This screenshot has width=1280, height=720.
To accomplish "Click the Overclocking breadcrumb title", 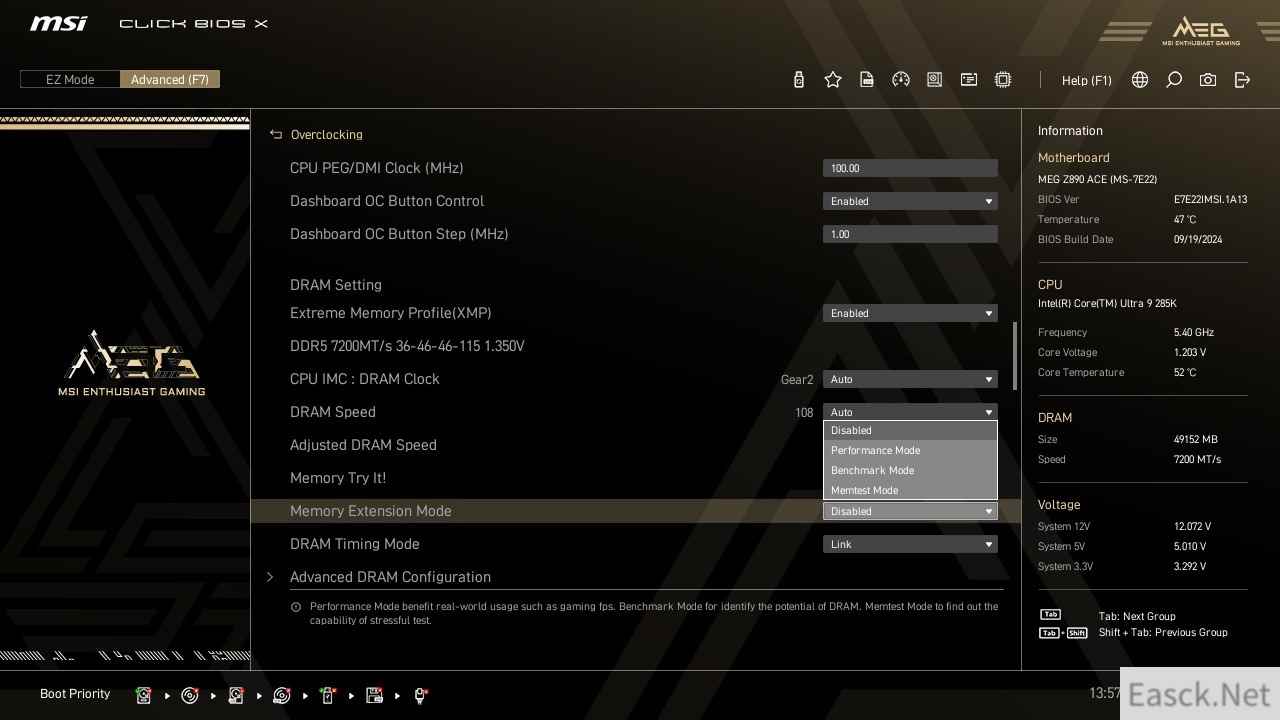I will (327, 135).
